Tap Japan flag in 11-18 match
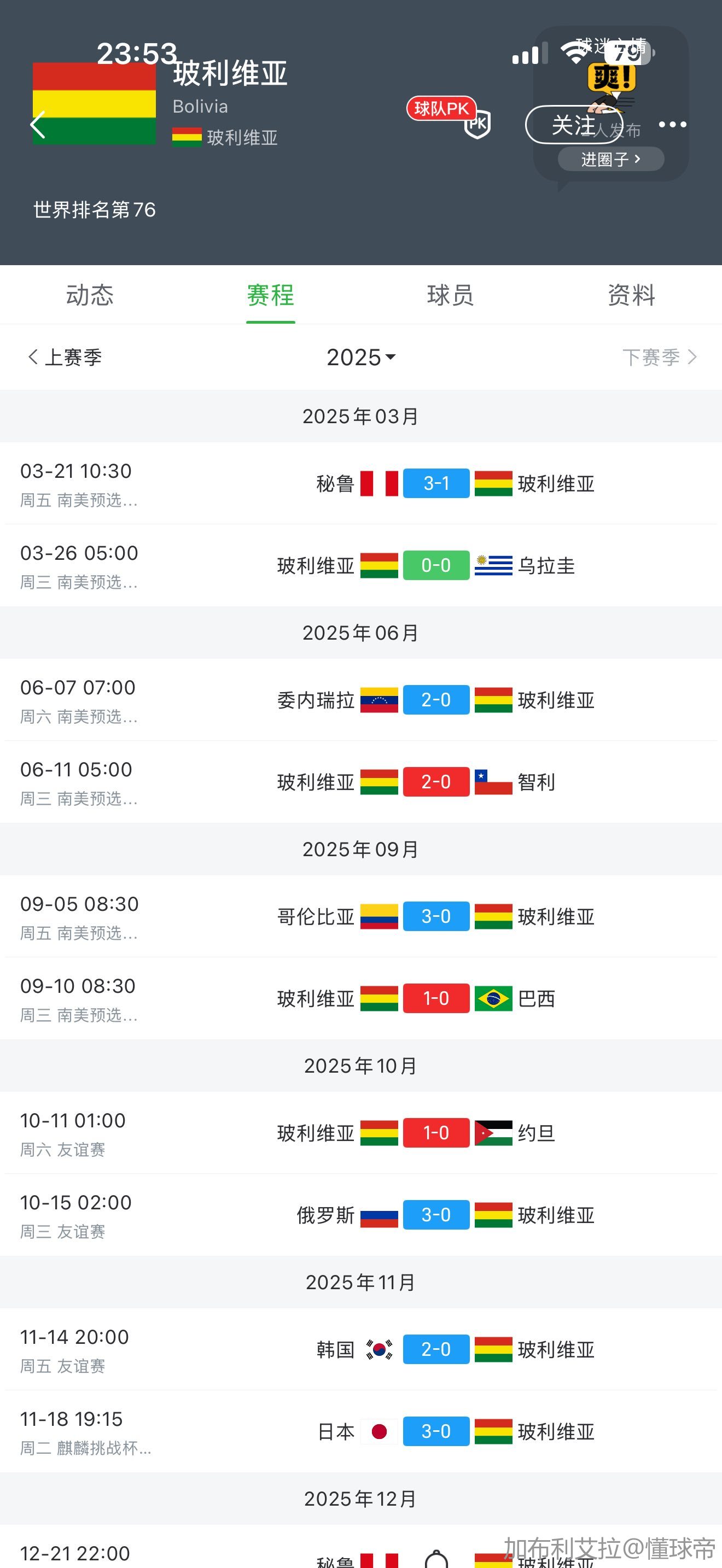This screenshot has height=1568, width=722. click(379, 1432)
